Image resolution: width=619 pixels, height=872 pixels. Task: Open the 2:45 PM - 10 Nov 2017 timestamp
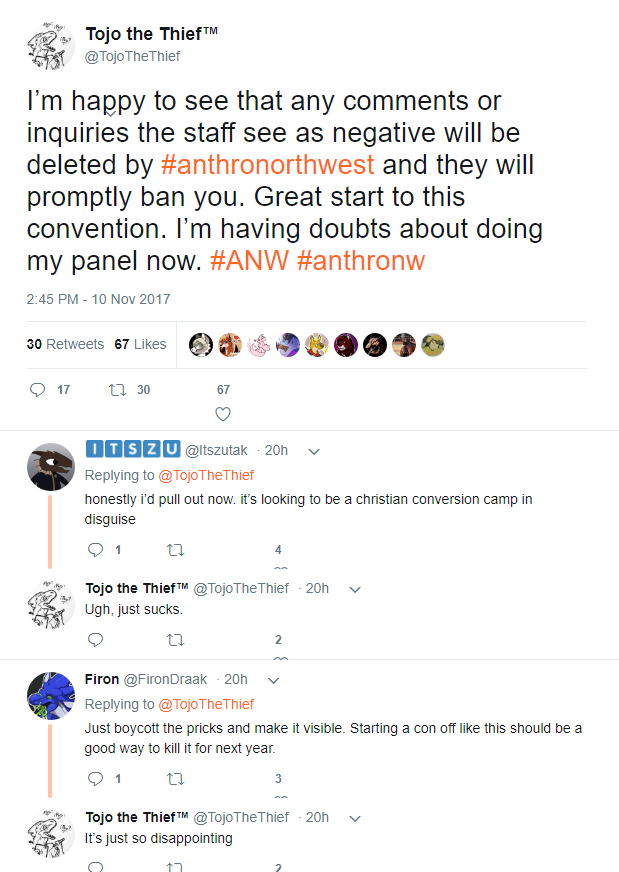(98, 299)
